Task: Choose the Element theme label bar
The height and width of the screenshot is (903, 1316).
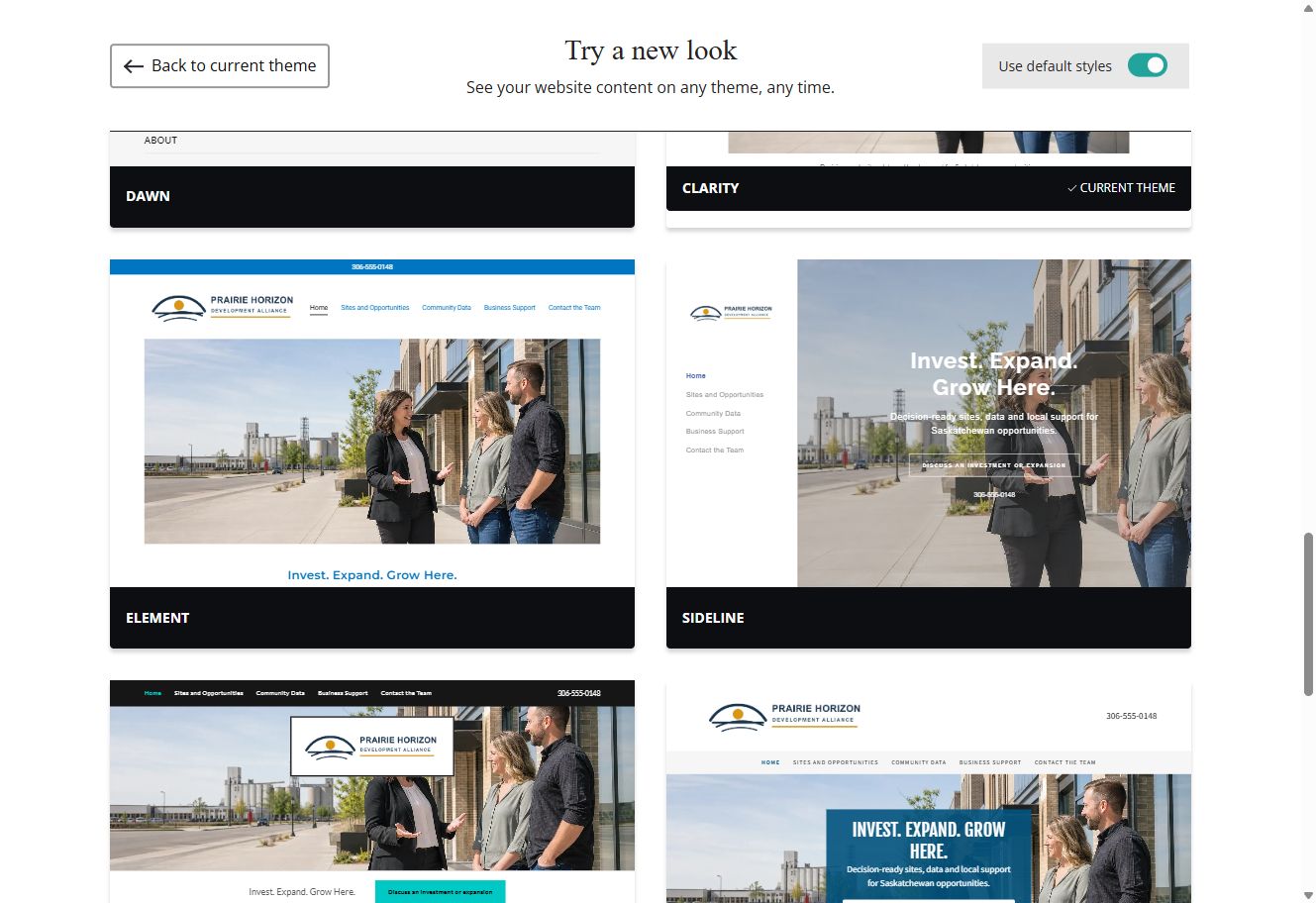Action: [x=372, y=618]
